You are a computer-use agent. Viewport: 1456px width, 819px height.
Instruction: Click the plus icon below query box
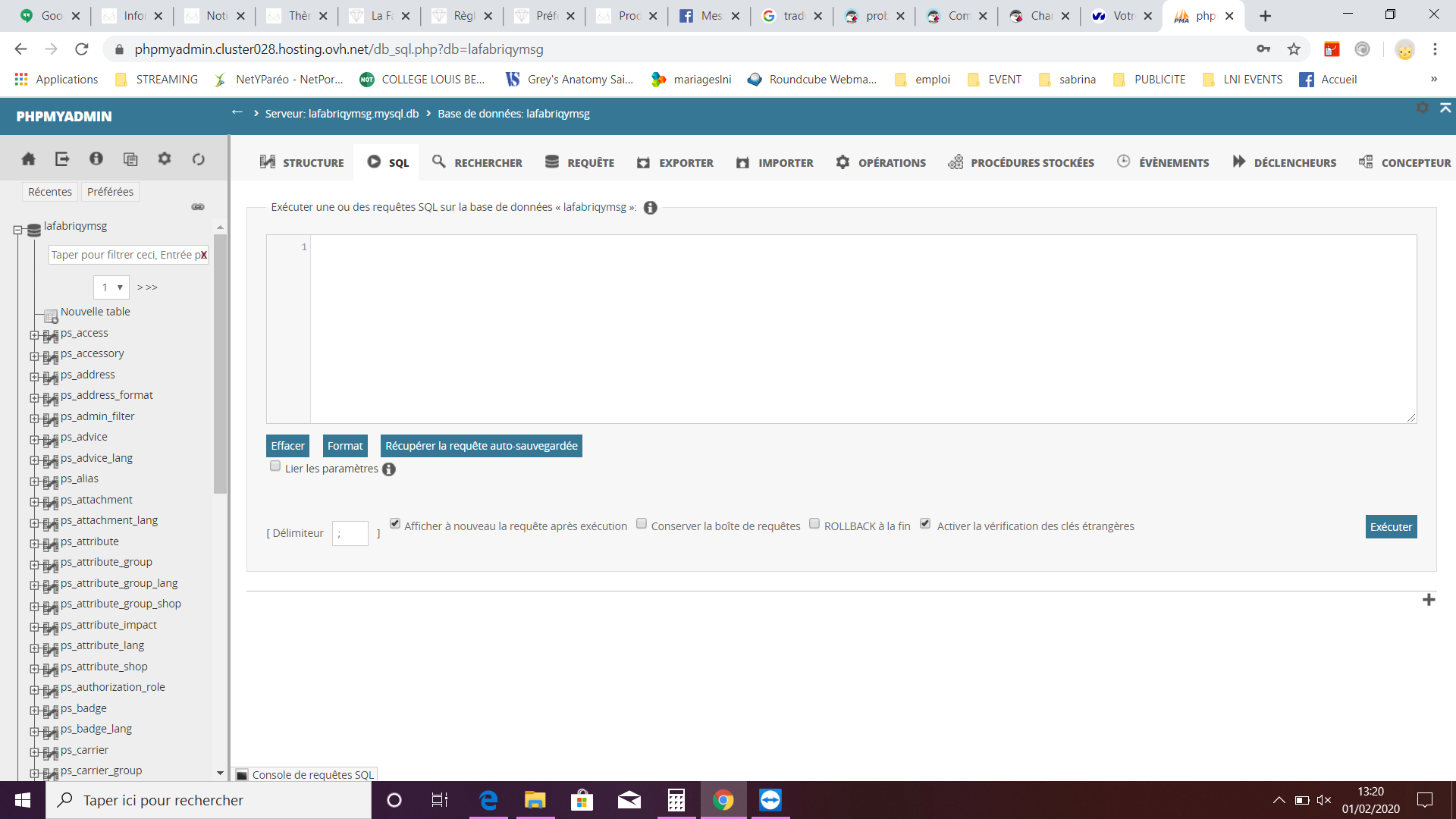point(1429,600)
